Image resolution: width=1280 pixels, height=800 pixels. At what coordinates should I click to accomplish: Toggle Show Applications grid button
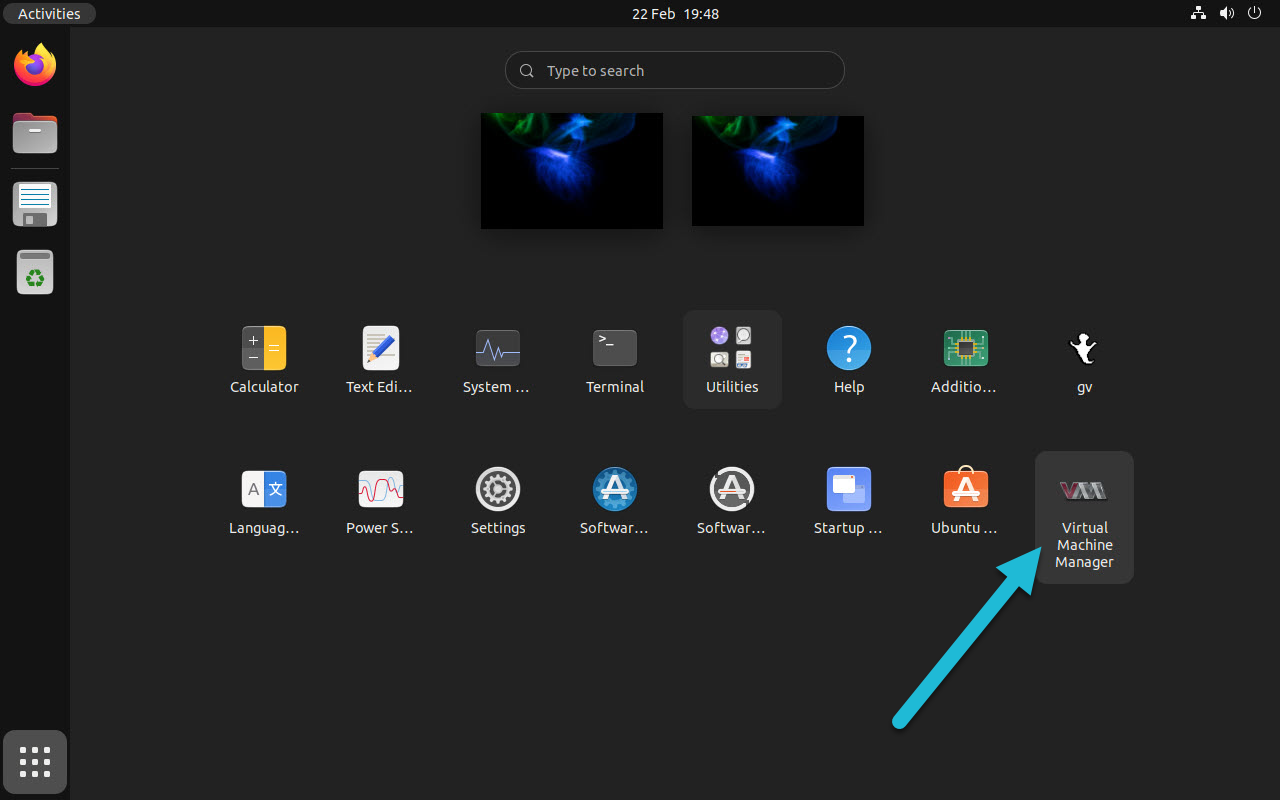35,762
